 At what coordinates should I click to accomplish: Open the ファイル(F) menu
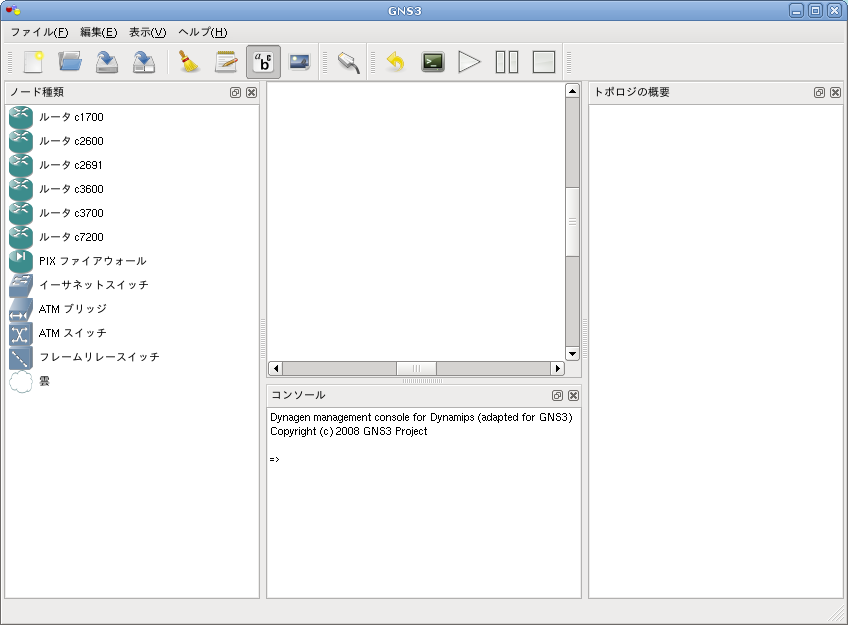39,32
